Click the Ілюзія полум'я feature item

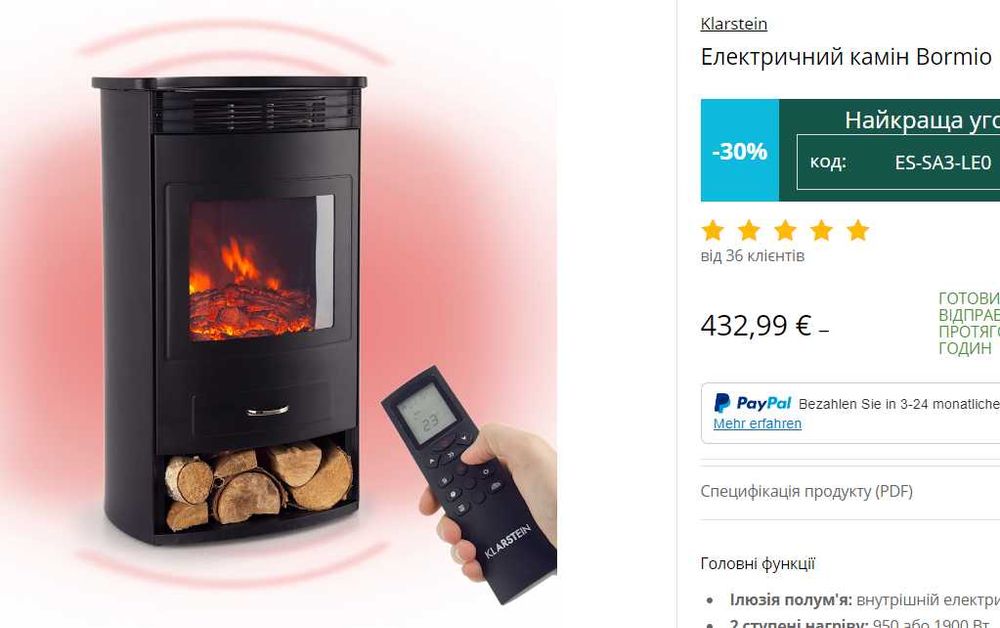[864, 600]
